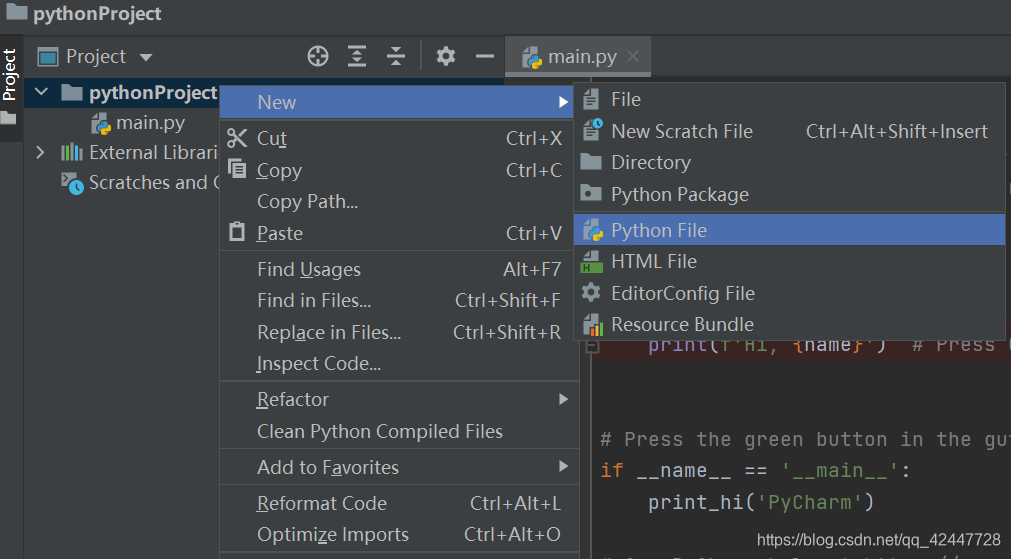Click the HTML File icon
Viewport: 1011px width, 559px height.
pos(591,262)
